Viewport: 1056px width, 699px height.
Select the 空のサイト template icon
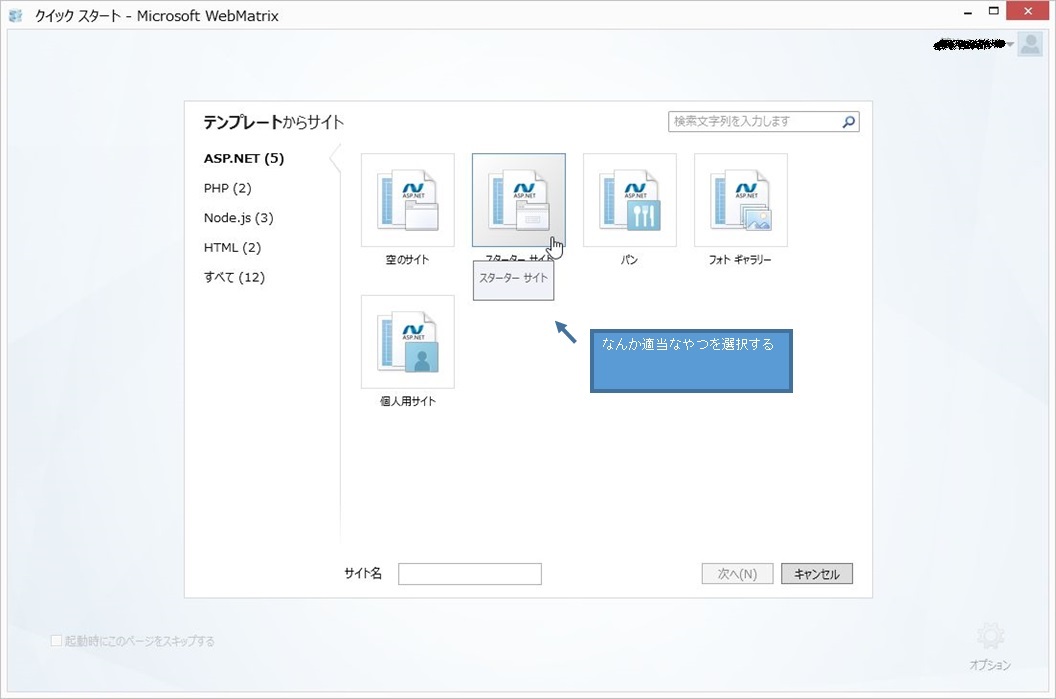pyautogui.click(x=407, y=200)
